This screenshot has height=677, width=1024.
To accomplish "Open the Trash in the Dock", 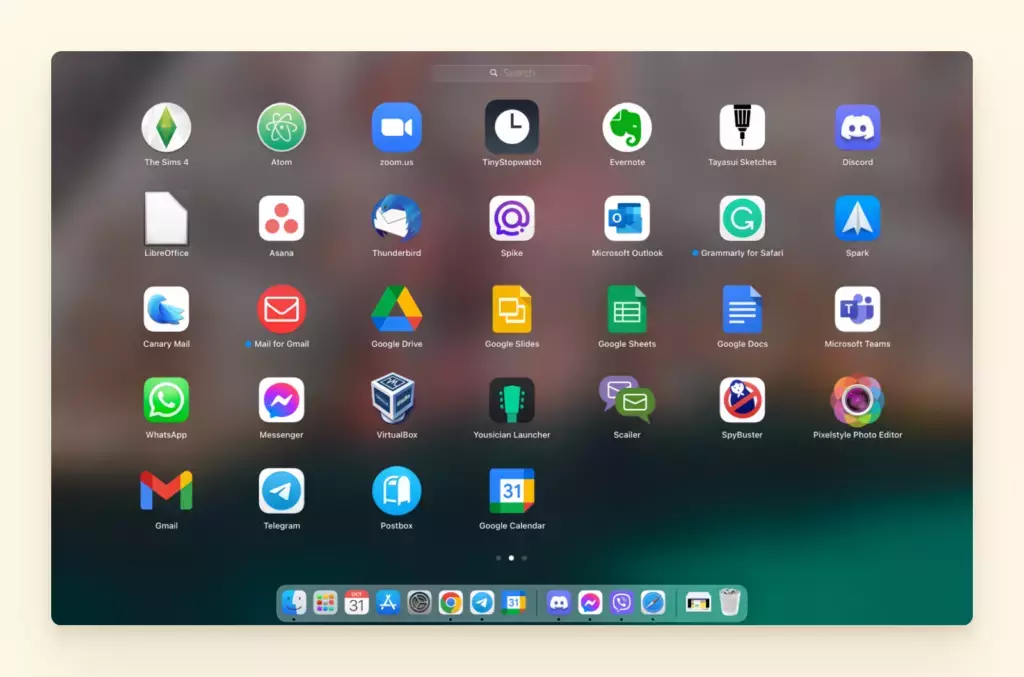I will coord(729,602).
